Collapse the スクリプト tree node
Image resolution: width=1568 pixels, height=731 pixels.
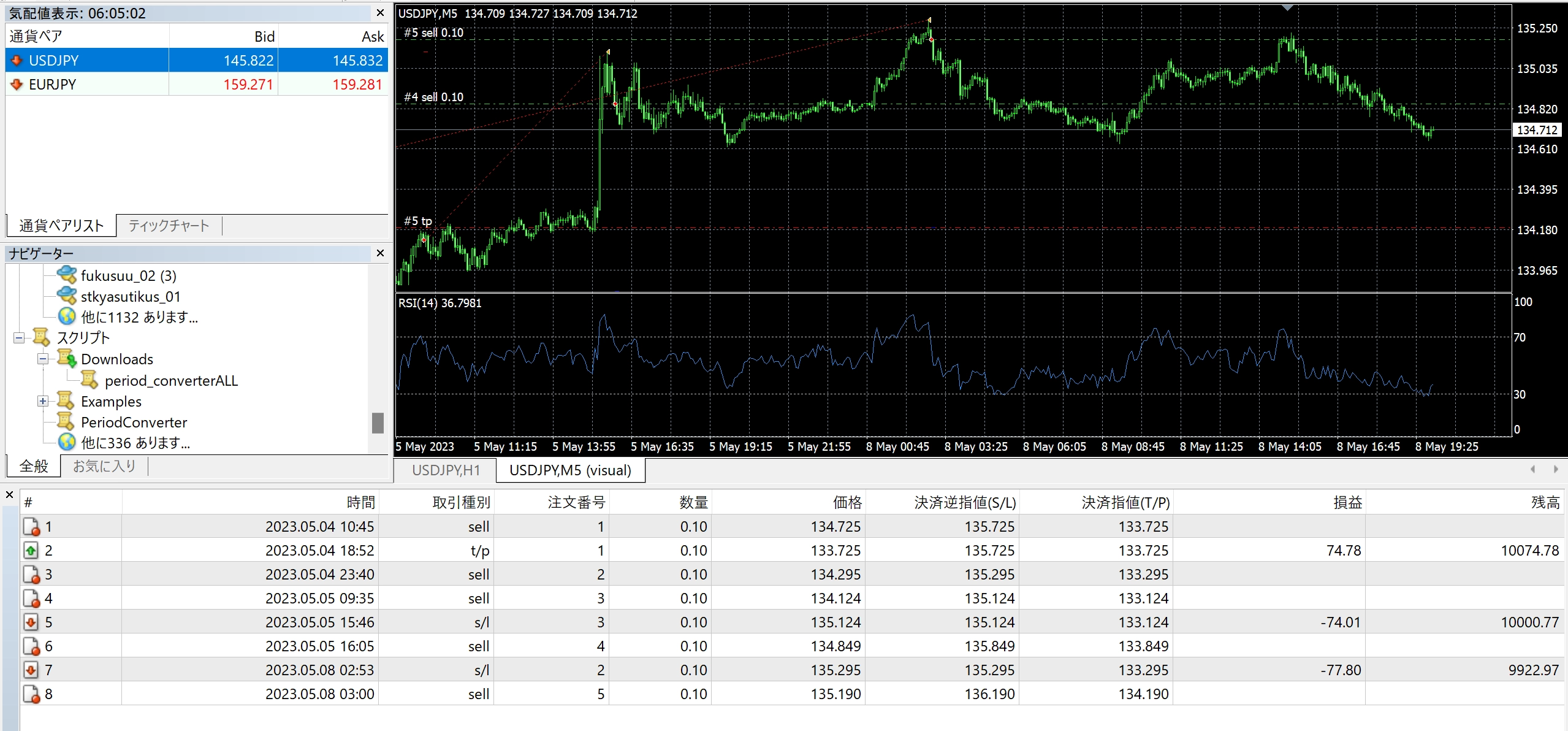click(x=19, y=337)
